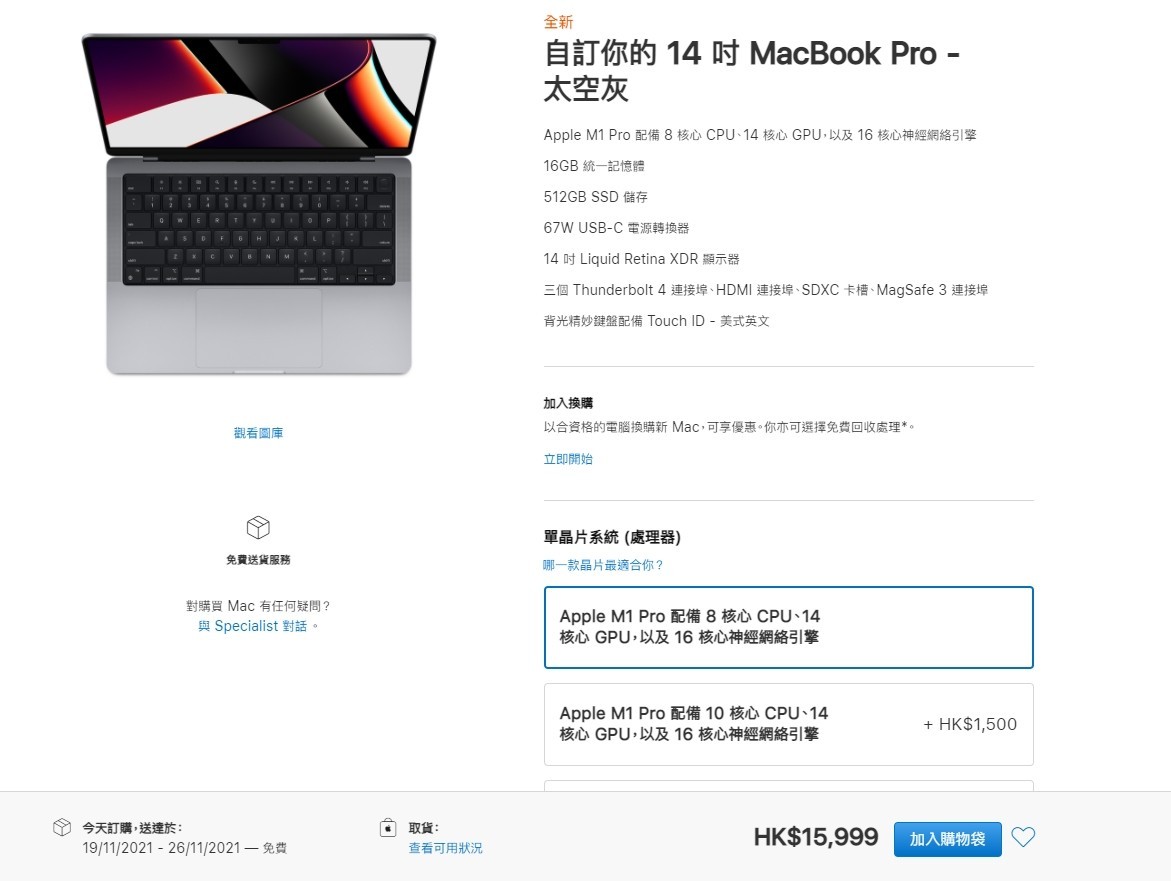Open 查看可用狀況 pickup availability link
The height and width of the screenshot is (881, 1171).
tap(445, 848)
